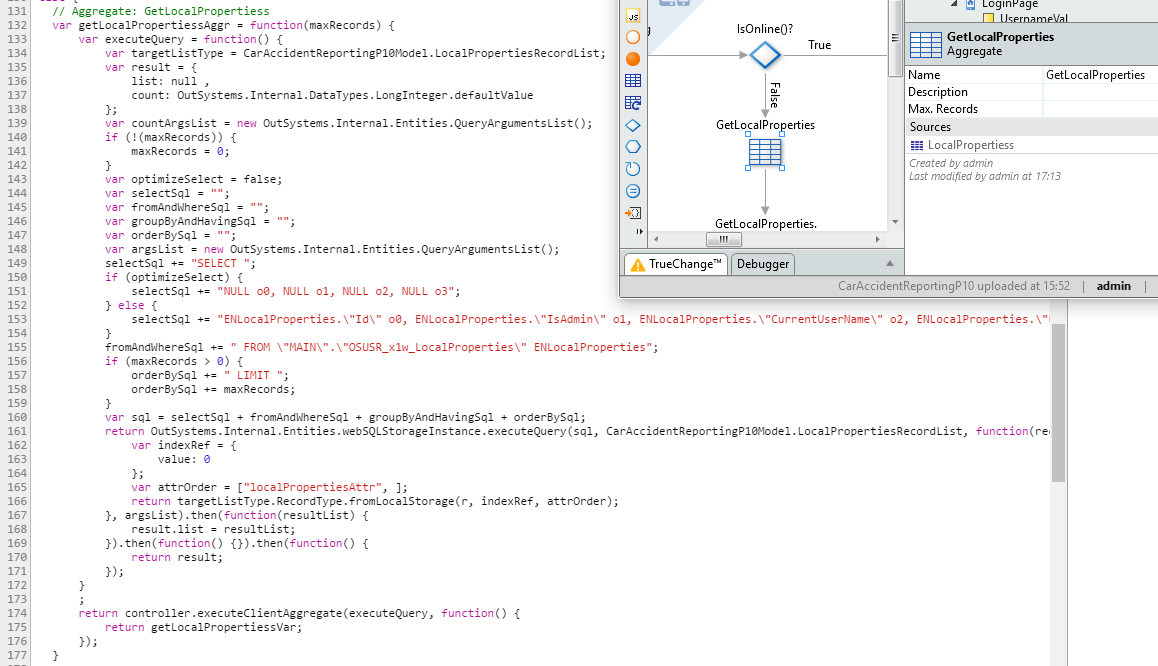1158x666 pixels.
Task: Switch to the Debugger tab
Action: click(x=763, y=264)
